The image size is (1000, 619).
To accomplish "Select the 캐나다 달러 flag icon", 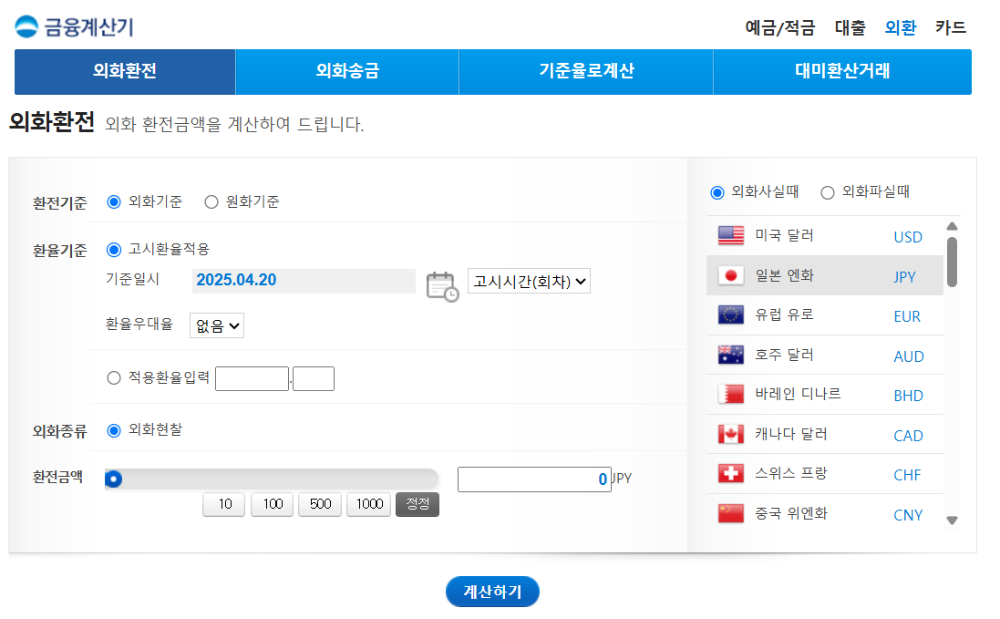I will click(x=731, y=435).
